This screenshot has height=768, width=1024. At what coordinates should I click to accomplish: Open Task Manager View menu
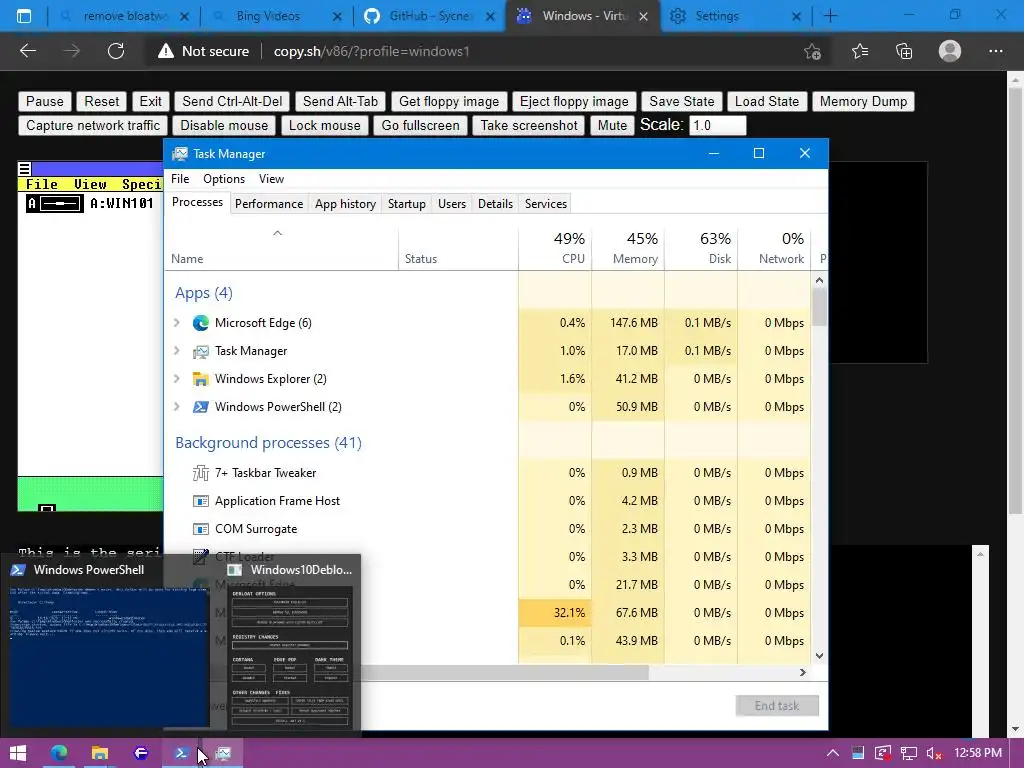click(x=271, y=179)
